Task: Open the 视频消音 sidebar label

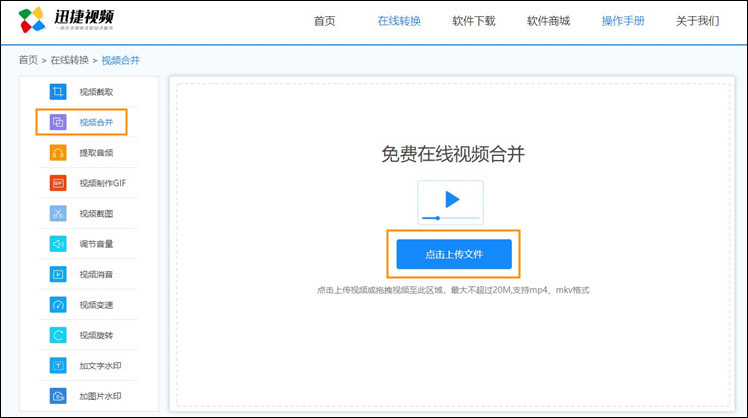Action: click(x=96, y=274)
